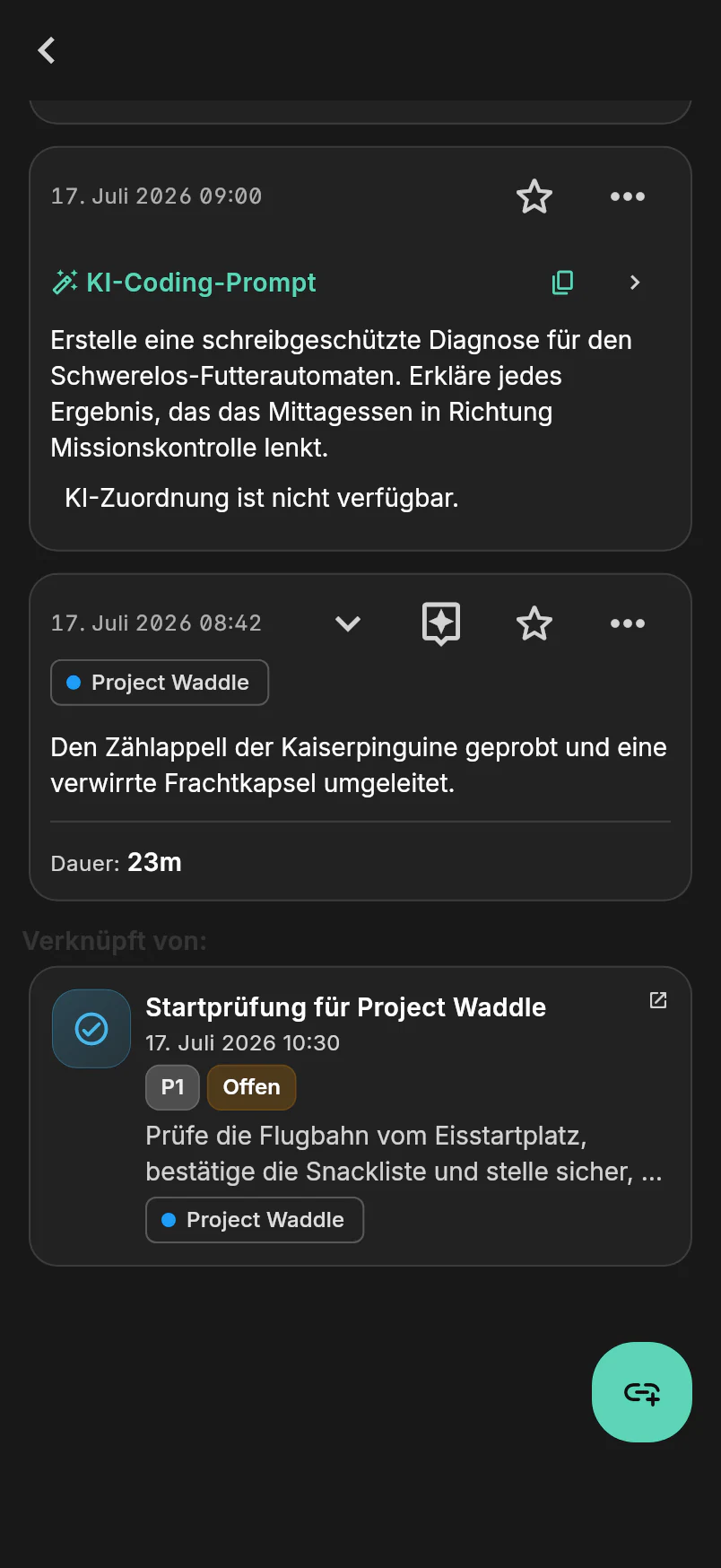
Task: Select Project Waddle chip on linked task
Action: point(255,1220)
